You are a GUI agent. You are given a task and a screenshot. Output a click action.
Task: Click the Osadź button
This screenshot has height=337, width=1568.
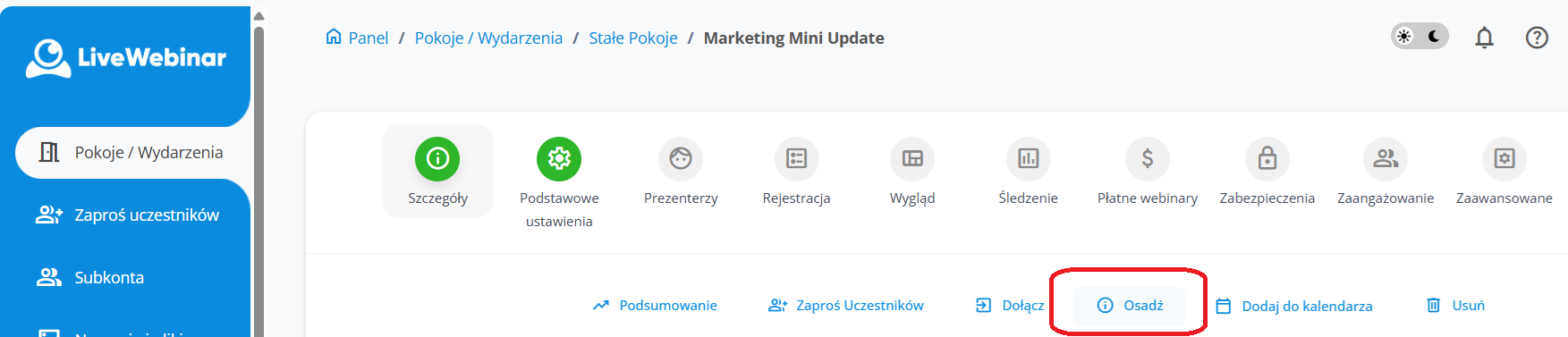coord(1130,306)
